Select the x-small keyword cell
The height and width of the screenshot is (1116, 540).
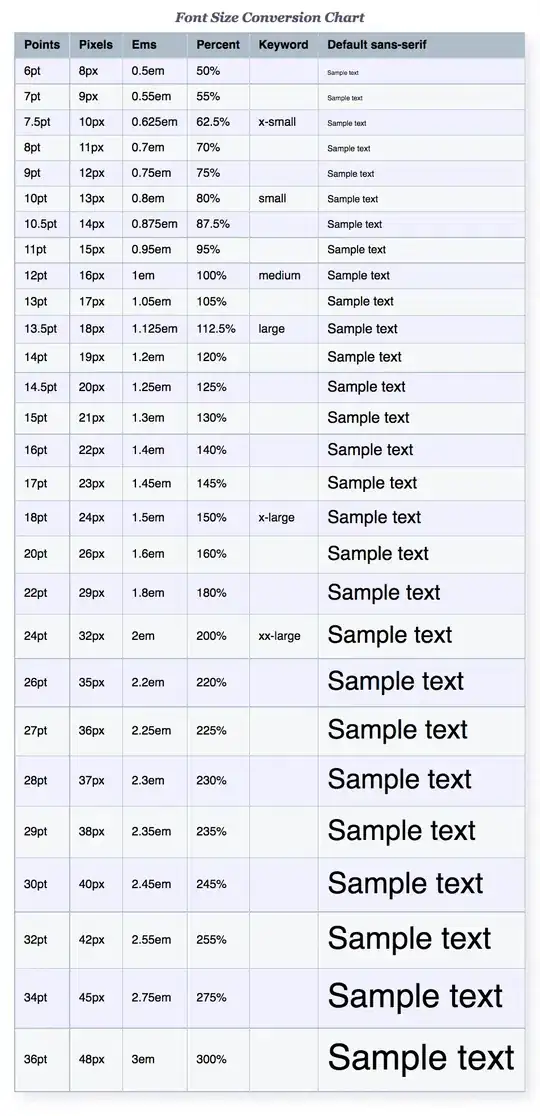coord(283,122)
